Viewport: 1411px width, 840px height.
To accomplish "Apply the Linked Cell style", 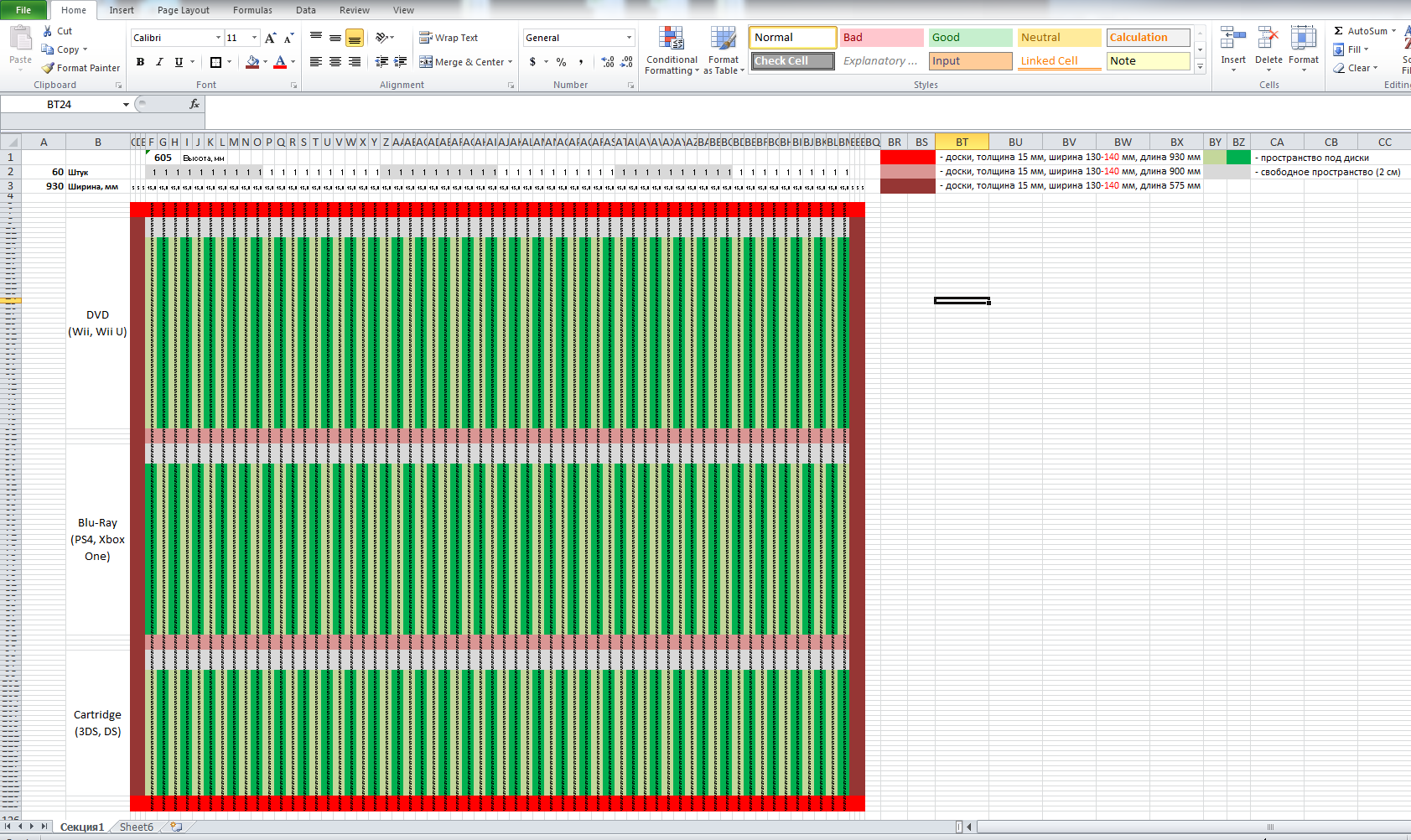I will pos(1059,61).
